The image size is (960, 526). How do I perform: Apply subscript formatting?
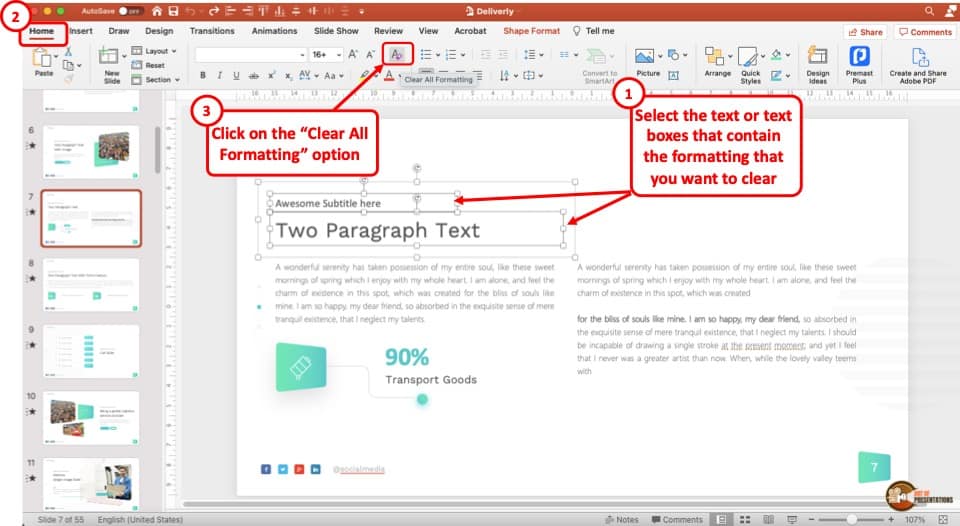coord(288,75)
